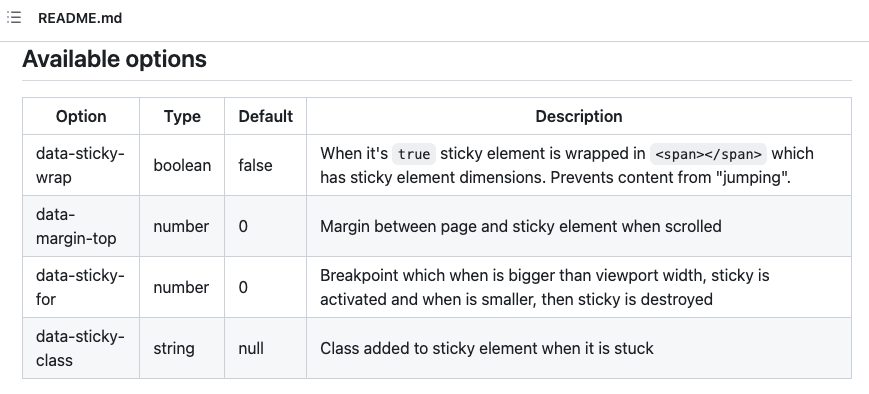
Task: Click the boolean type cell
Action: [182, 165]
